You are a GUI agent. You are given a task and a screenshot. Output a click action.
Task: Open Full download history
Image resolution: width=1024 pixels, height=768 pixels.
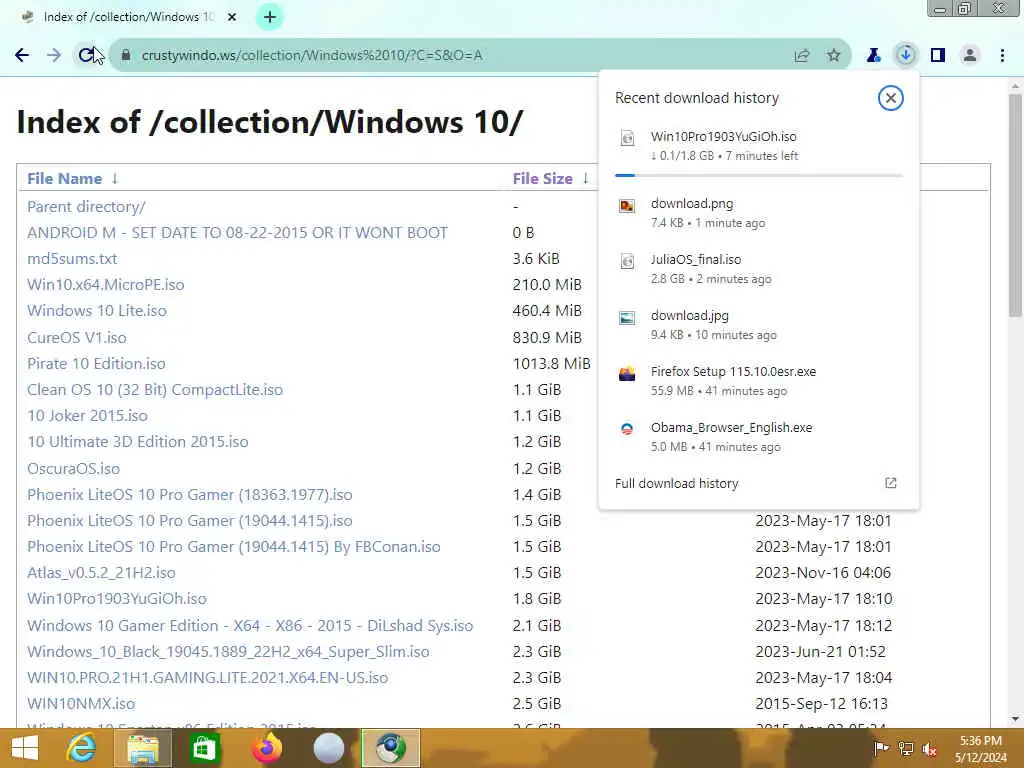pyautogui.click(x=677, y=483)
